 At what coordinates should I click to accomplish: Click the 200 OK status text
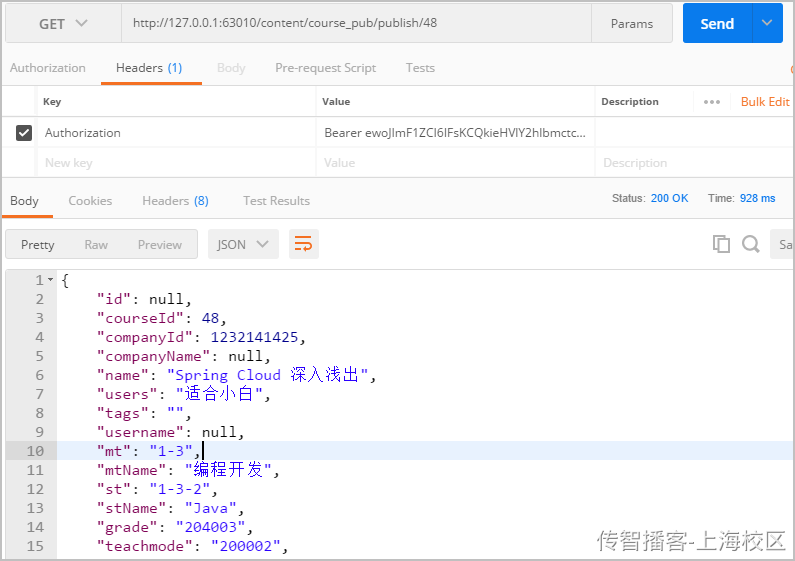click(669, 198)
